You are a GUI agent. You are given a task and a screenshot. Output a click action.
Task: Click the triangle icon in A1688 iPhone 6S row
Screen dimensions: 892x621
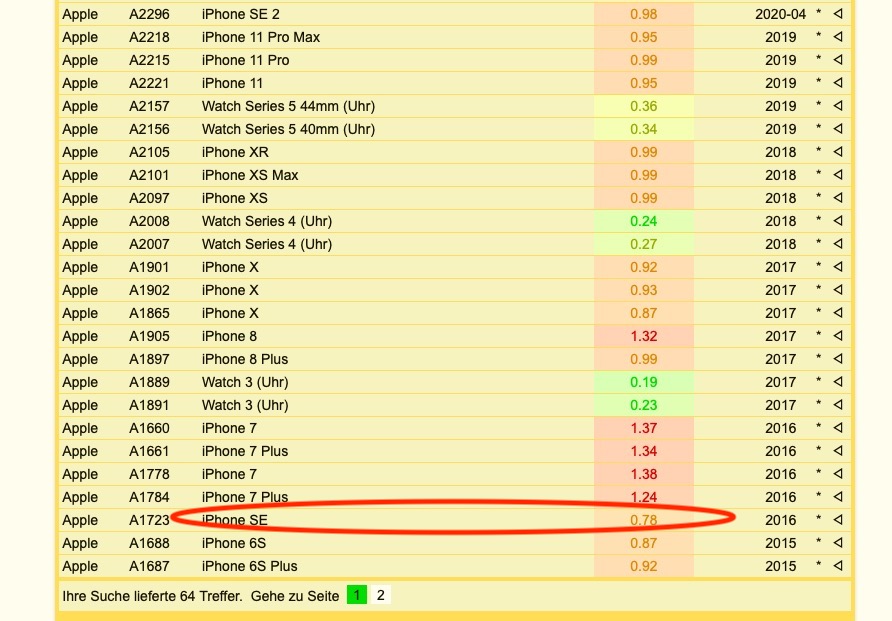pyautogui.click(x=838, y=543)
